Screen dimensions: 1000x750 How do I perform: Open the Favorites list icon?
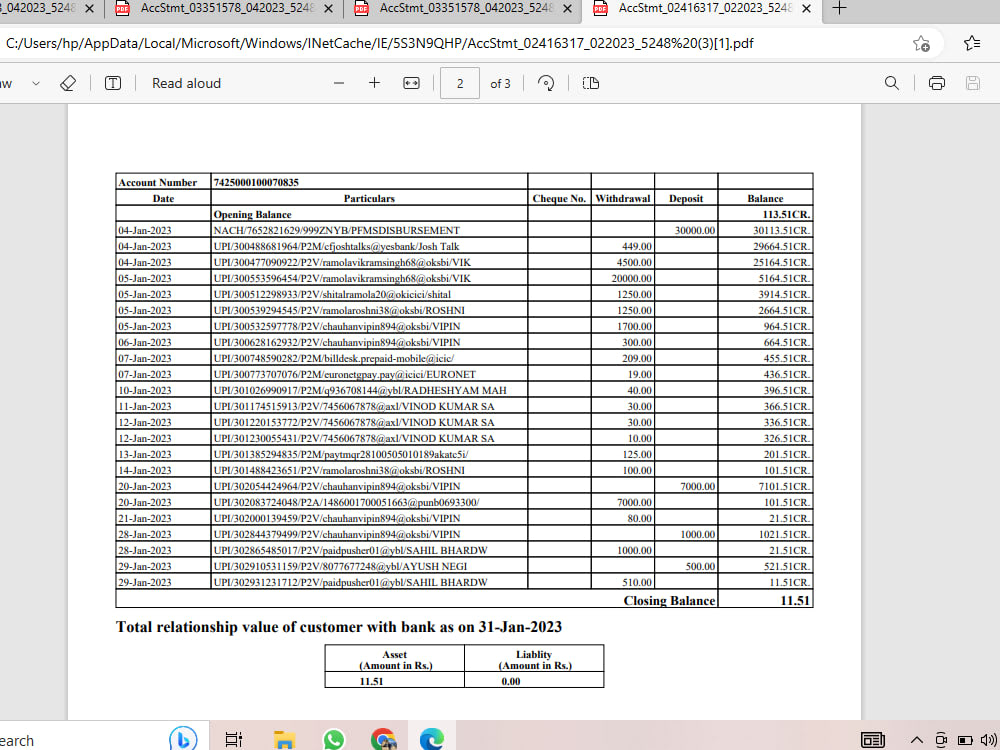972,43
